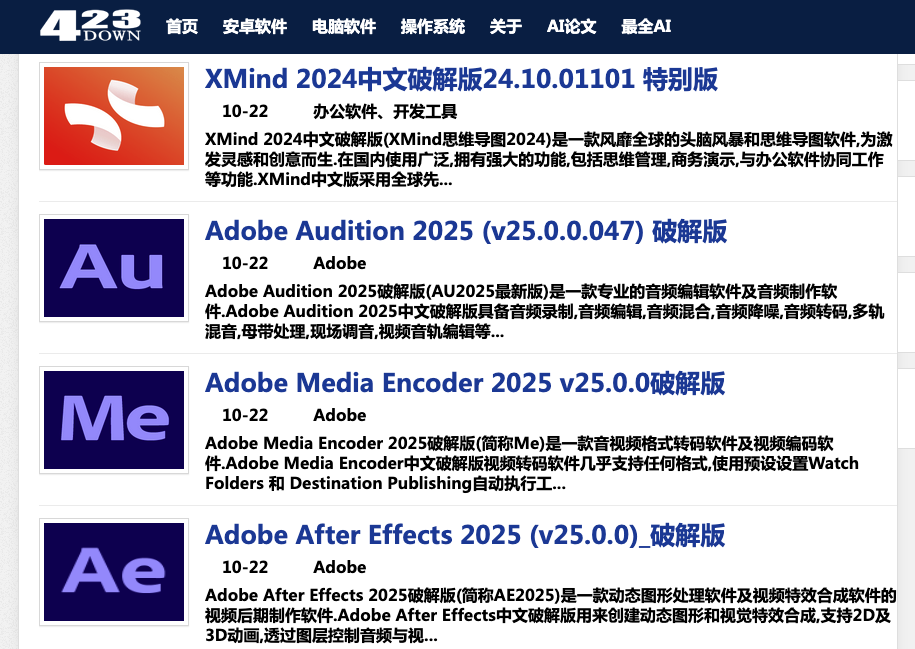Click the 10-22 date of After Effects post
Image resolution: width=915 pixels, height=649 pixels.
[245, 567]
